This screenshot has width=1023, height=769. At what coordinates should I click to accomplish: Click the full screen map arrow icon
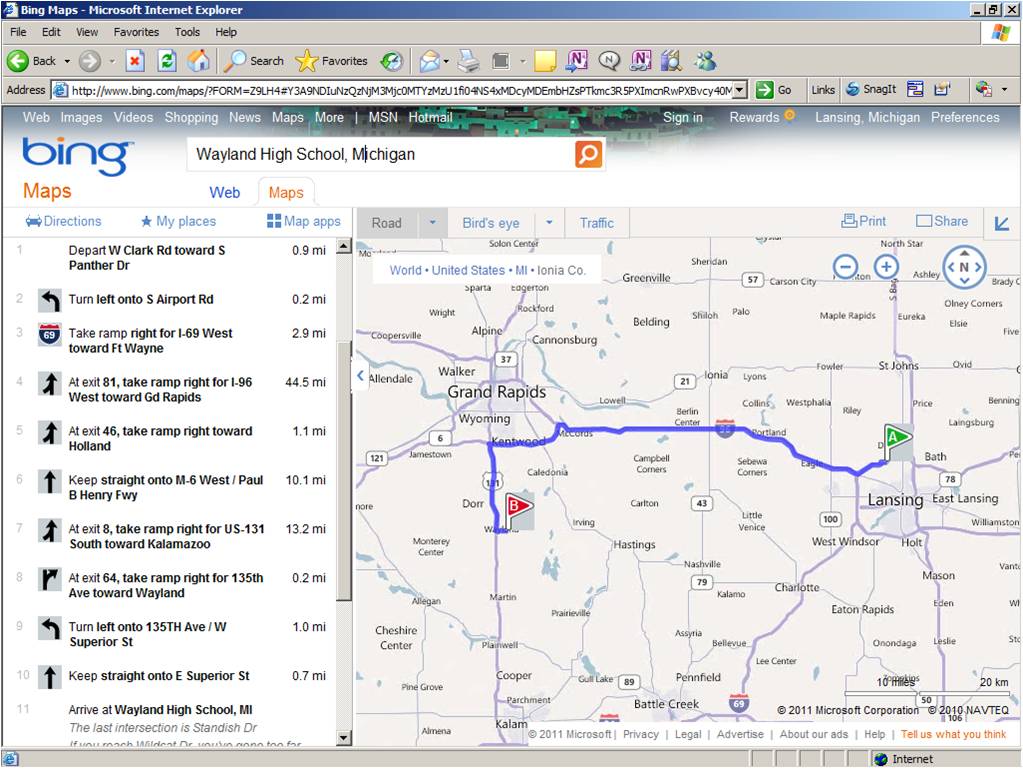(1001, 224)
